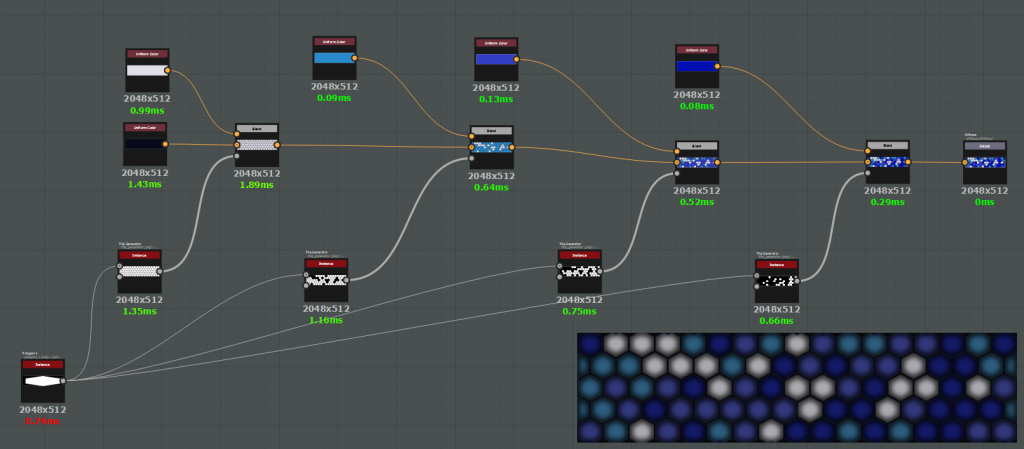Screen dimensions: 1024x449
Task: Click the large hexagon tile pattern preview image
Action: (x=797, y=388)
